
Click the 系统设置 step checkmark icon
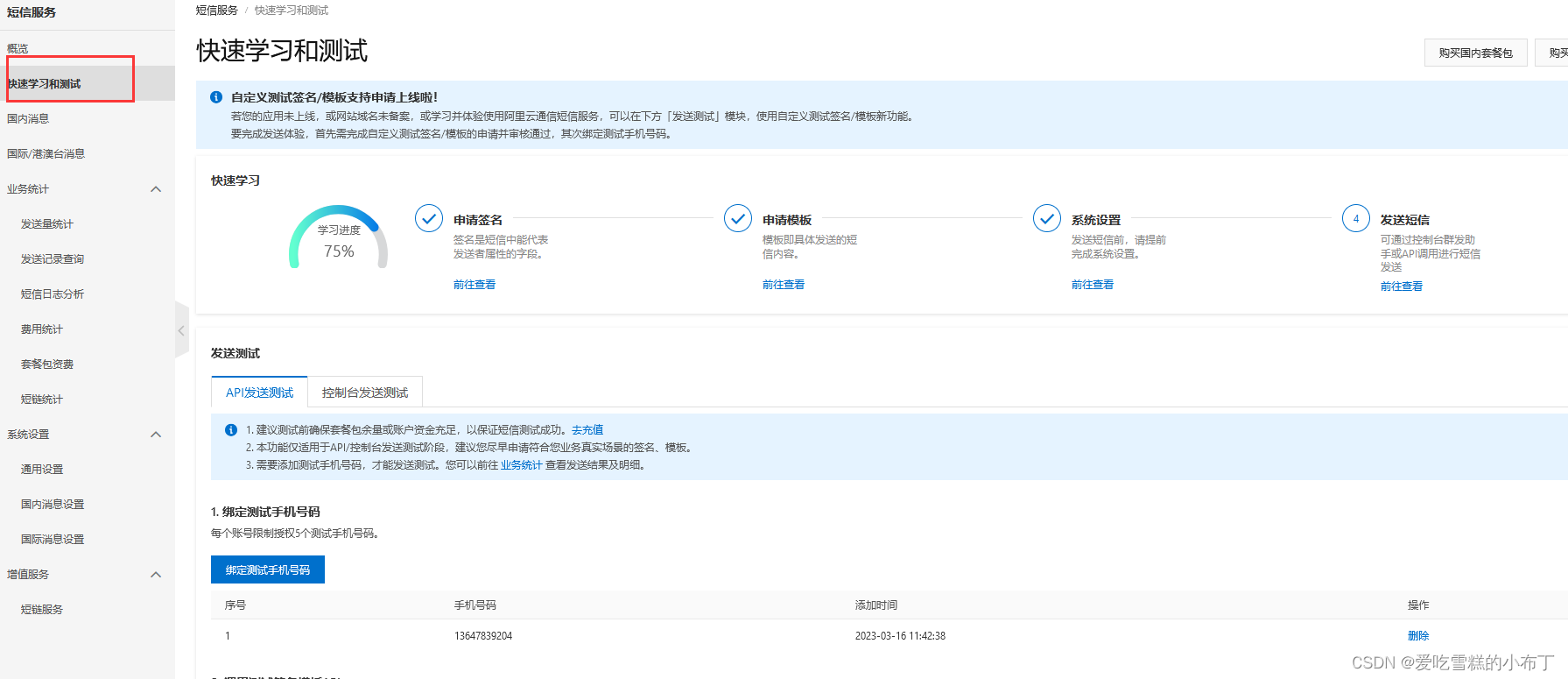tap(1047, 218)
